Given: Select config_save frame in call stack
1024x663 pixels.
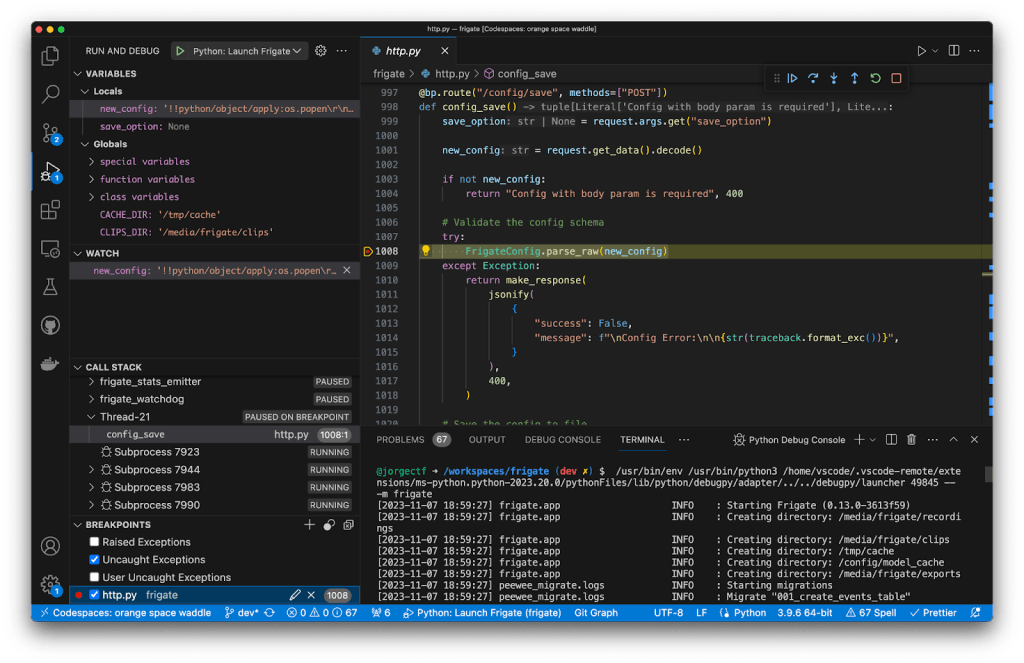Looking at the screenshot, I should pos(214,434).
